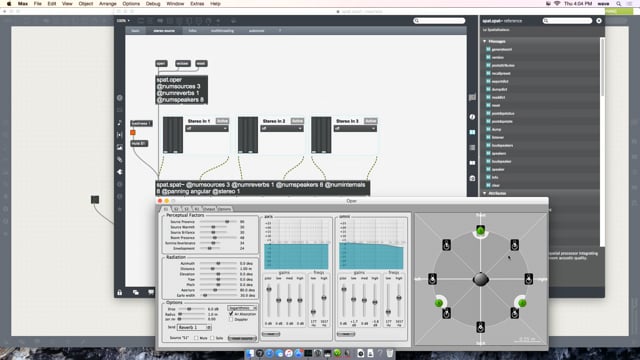This screenshot has width=640, height=360.
Task: Click the upper-left speaker icon in viewer
Action: [447, 245]
